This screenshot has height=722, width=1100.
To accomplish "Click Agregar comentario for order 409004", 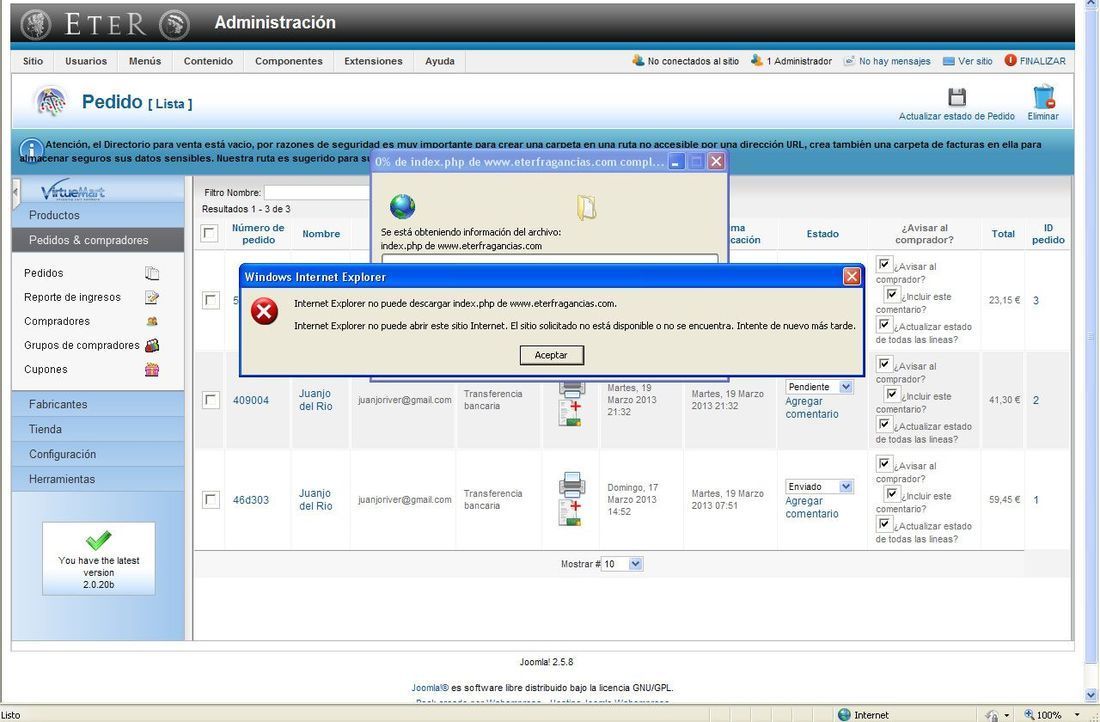I will [812, 408].
